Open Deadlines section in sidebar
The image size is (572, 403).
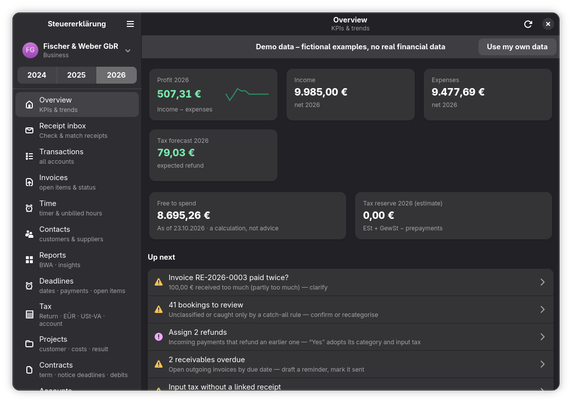point(77,286)
